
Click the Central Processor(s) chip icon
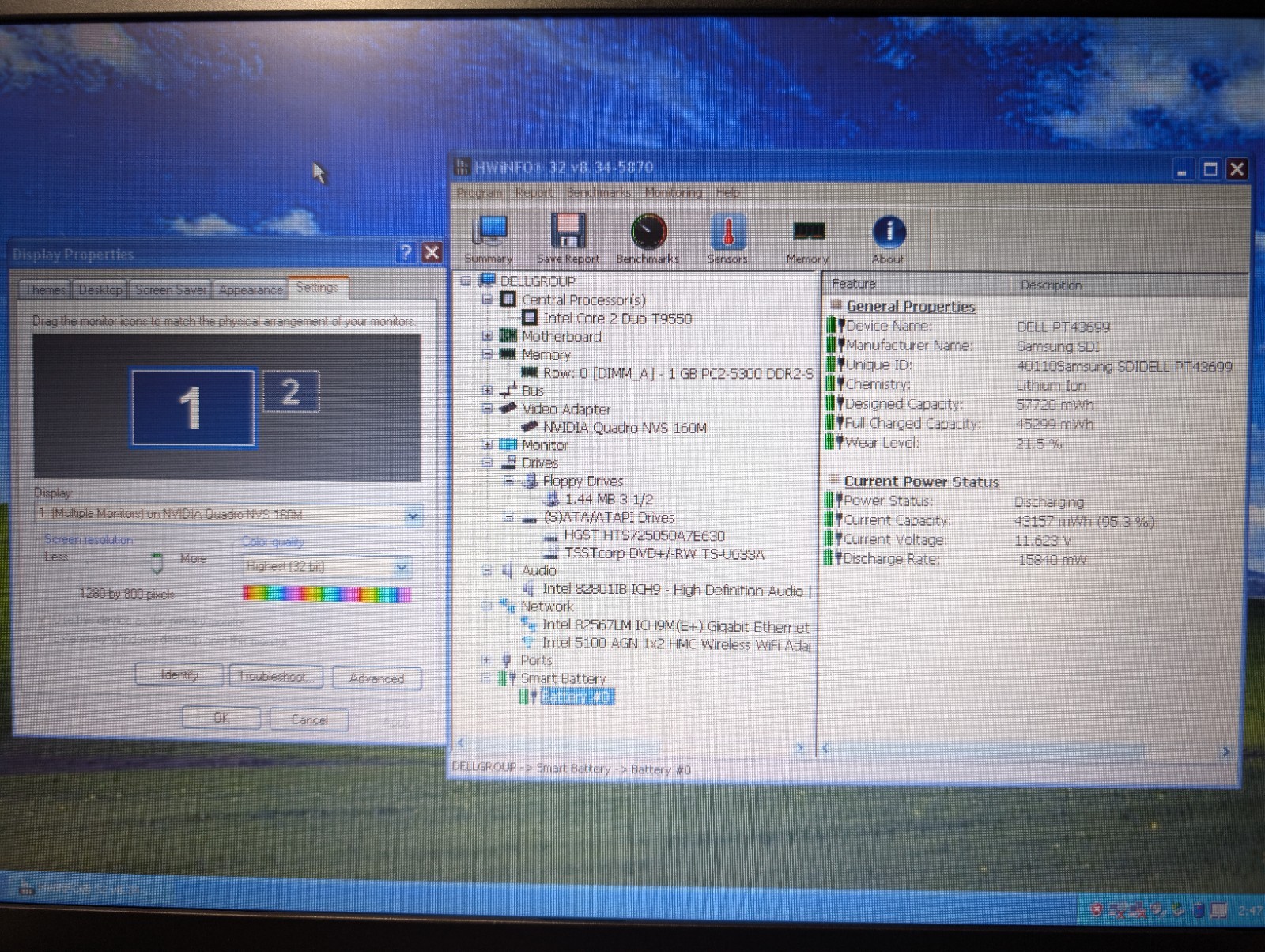tap(508, 300)
